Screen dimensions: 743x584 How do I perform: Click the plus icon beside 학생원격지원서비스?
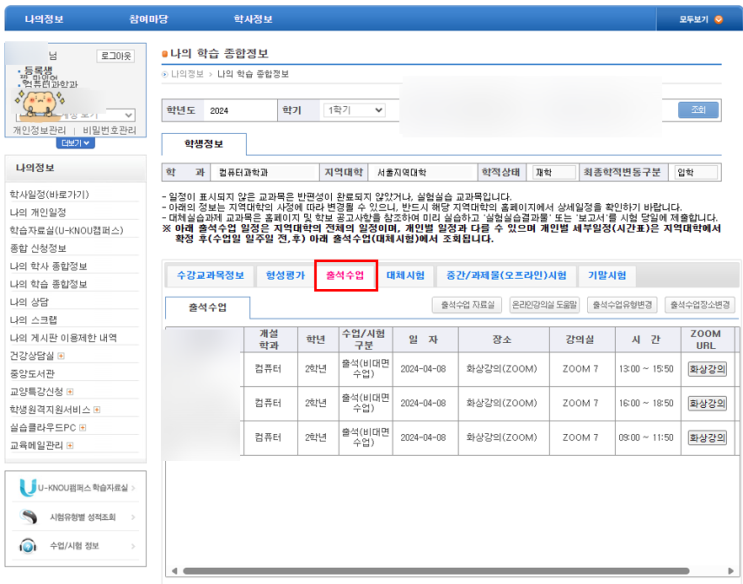97,410
